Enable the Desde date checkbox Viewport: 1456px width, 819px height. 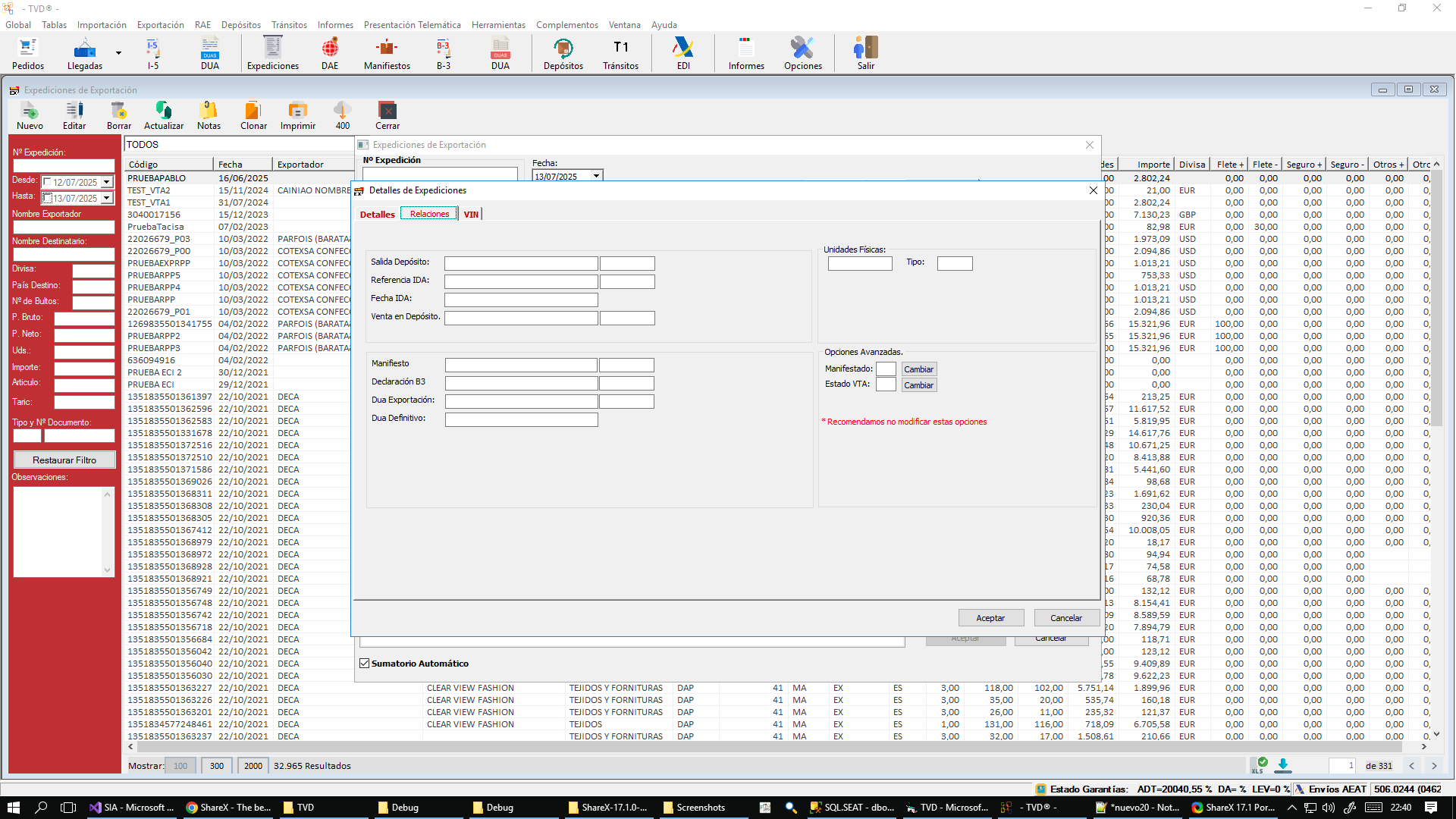[x=47, y=182]
